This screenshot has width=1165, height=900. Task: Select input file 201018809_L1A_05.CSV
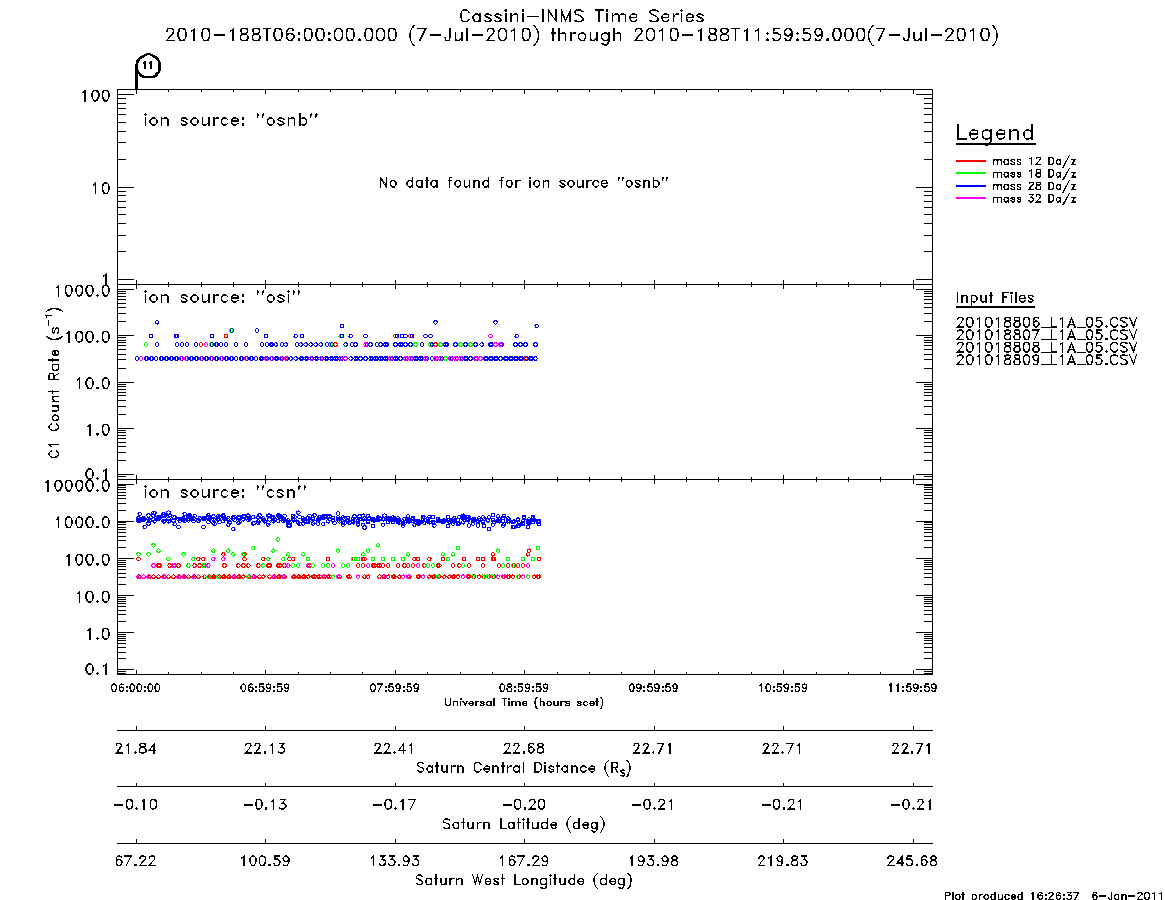point(1046,360)
